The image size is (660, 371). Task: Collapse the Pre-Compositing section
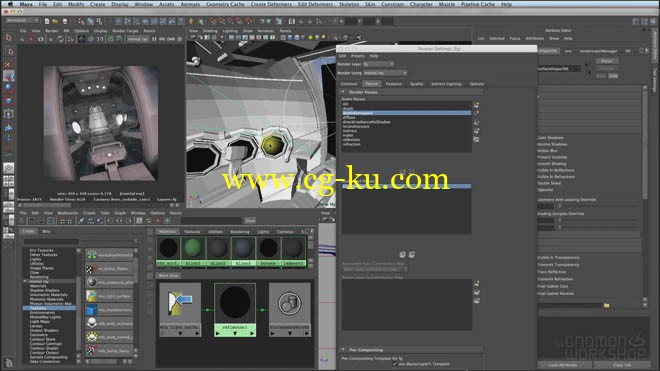pyautogui.click(x=343, y=350)
